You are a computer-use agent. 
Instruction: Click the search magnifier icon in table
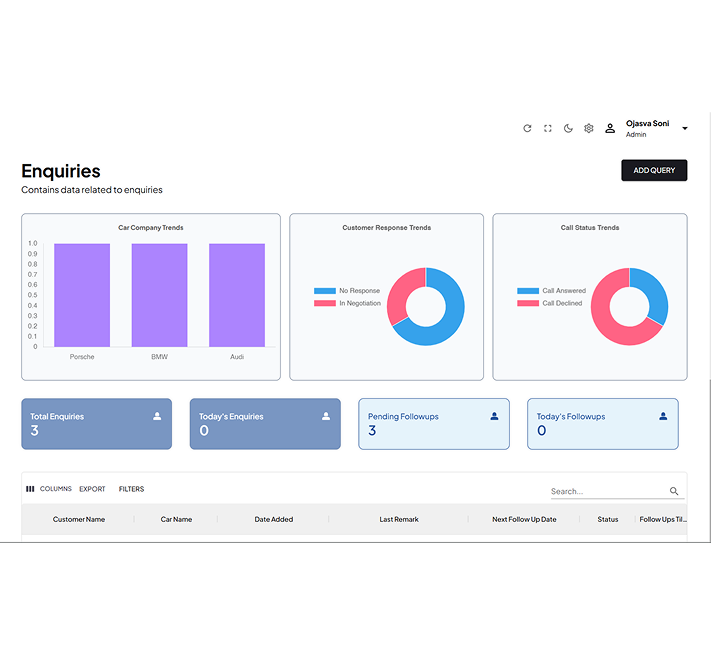674,491
